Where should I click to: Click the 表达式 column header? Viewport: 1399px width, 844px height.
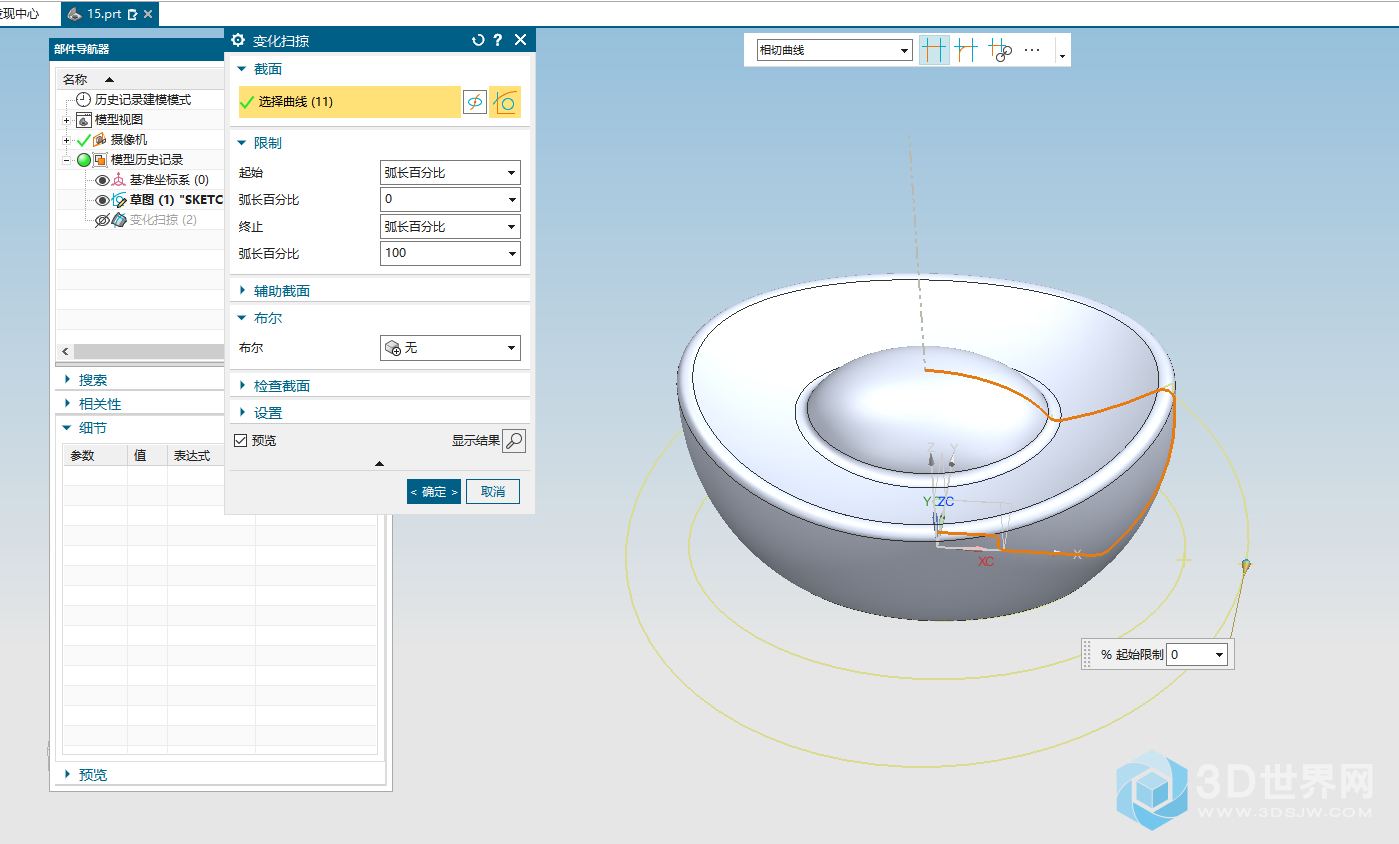(x=211, y=455)
